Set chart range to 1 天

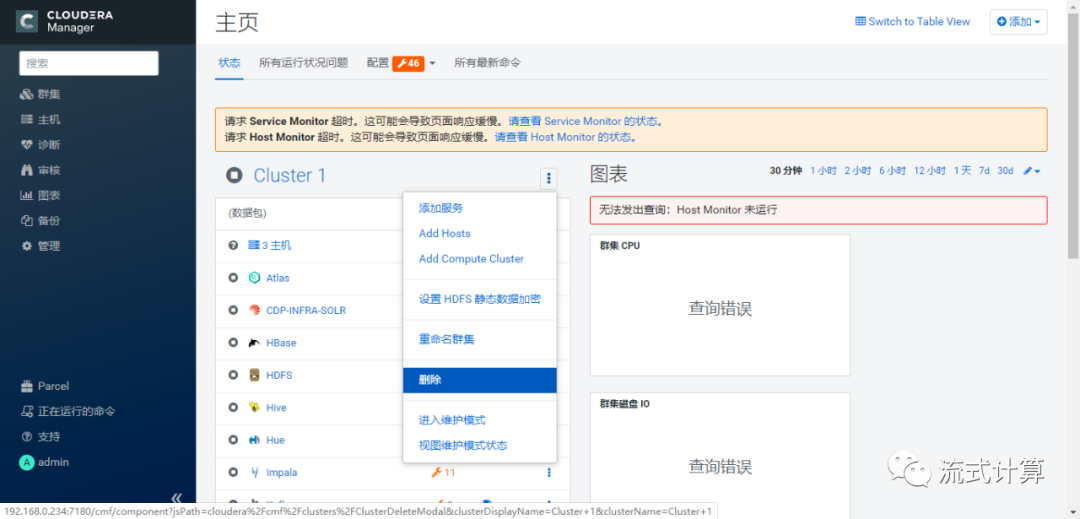(962, 171)
